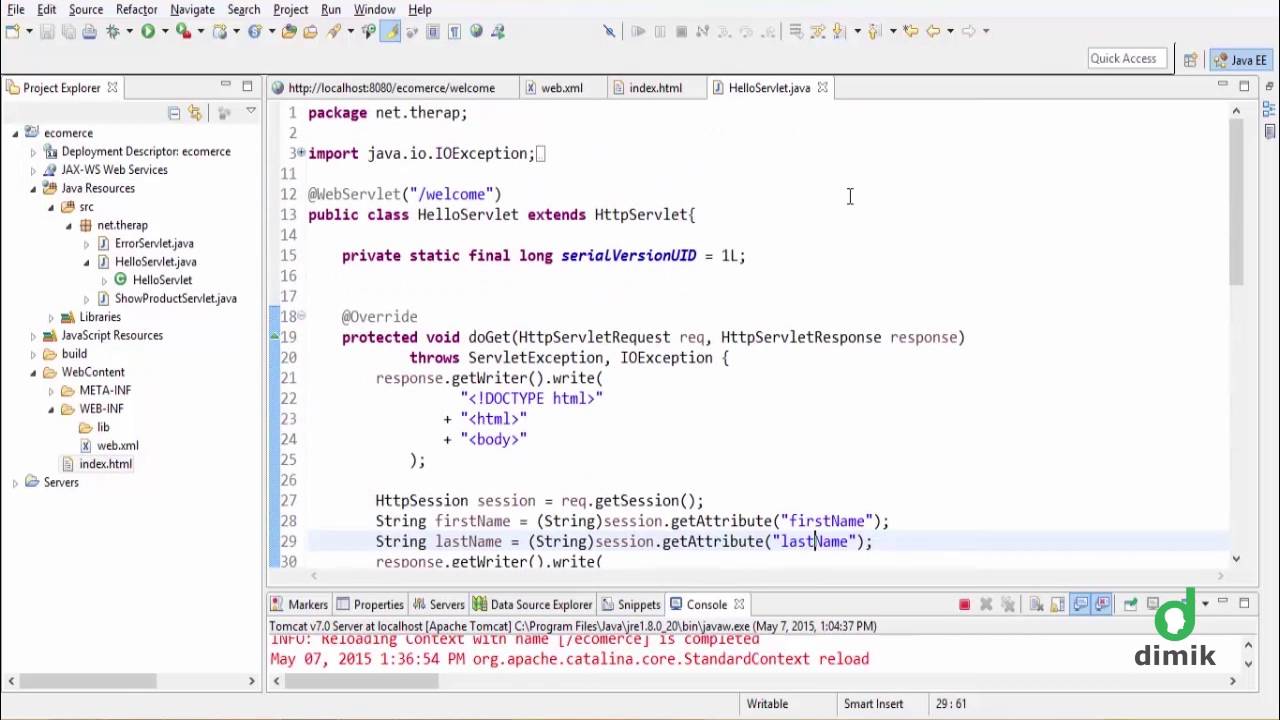1280x720 pixels.
Task: Collapse the ecomerce project node
Action: coord(15,133)
